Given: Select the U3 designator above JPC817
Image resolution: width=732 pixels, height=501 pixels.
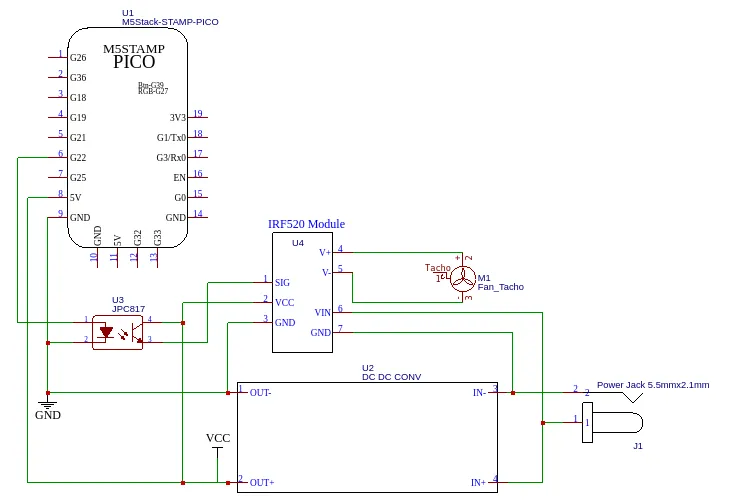Looking at the screenshot, I should click(118, 300).
